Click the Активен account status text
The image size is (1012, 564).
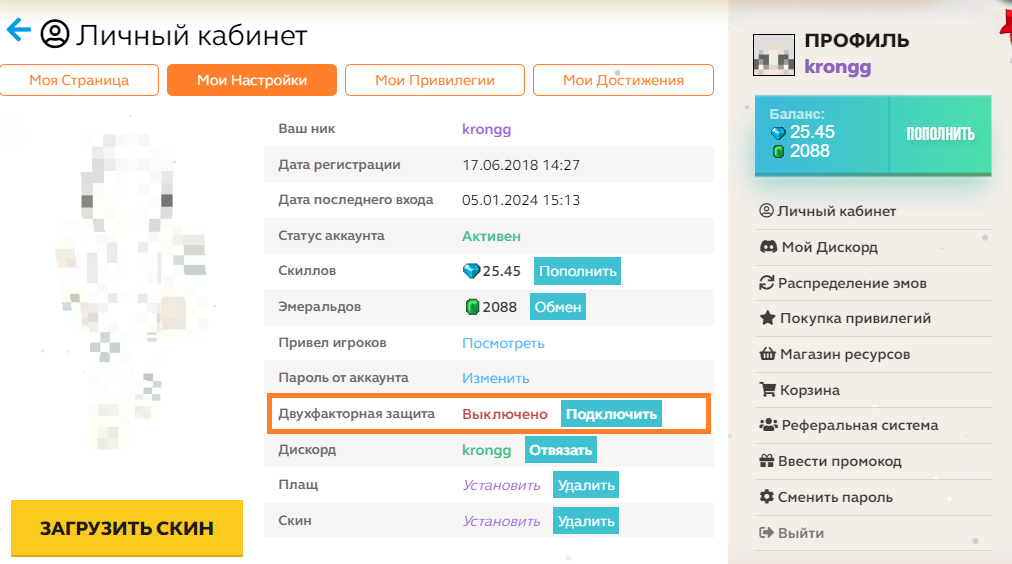click(491, 236)
